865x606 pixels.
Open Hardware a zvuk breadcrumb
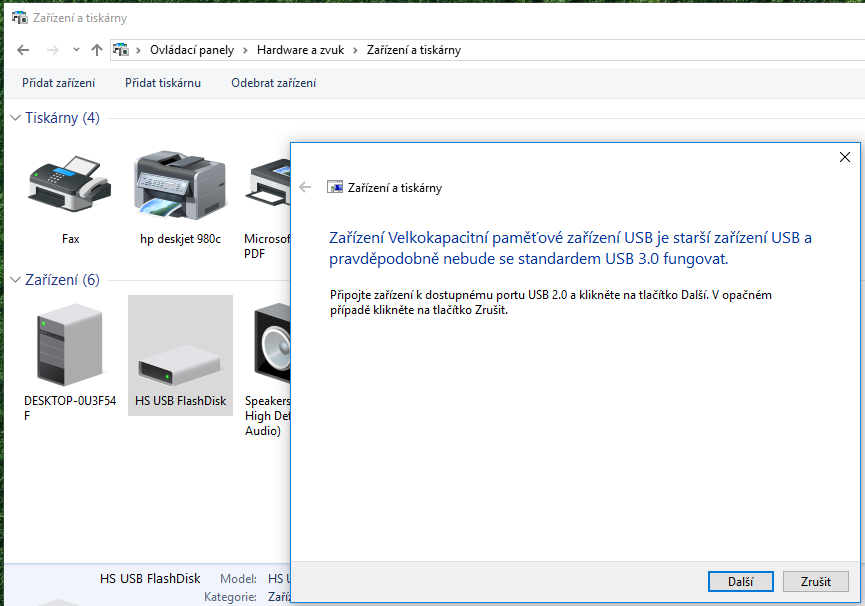pos(300,50)
